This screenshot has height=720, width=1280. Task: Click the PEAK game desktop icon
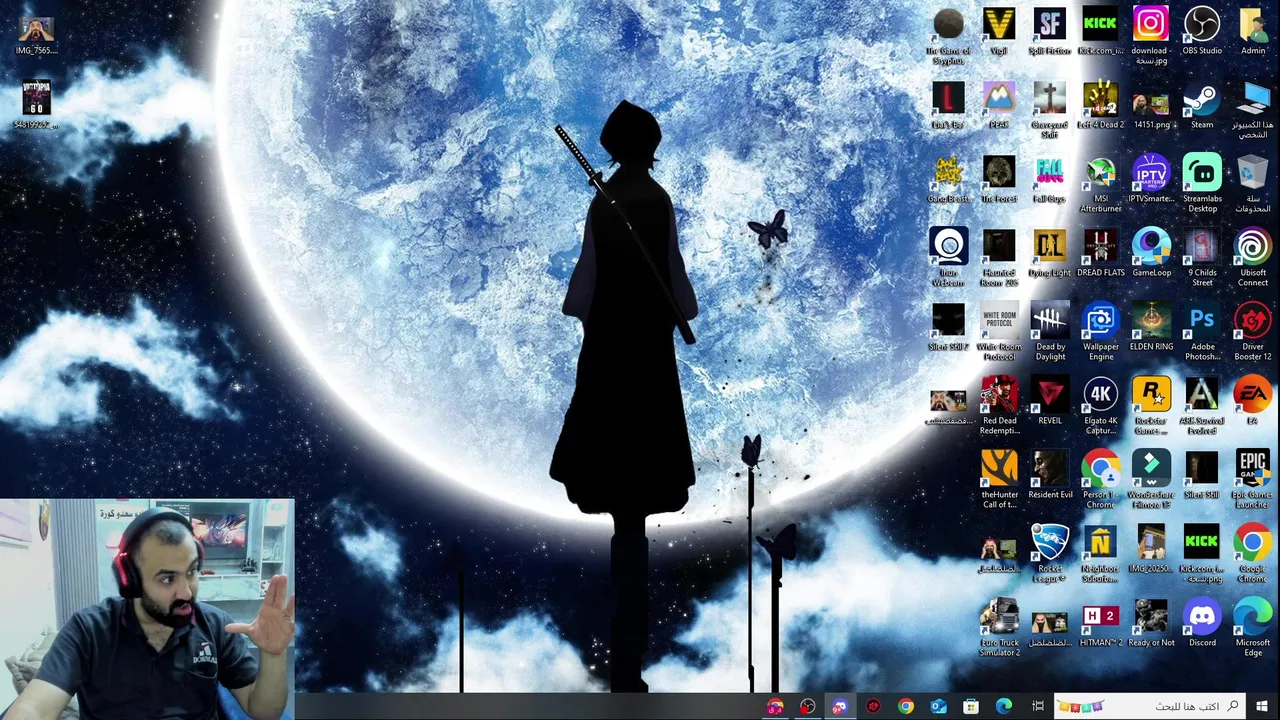(999, 105)
